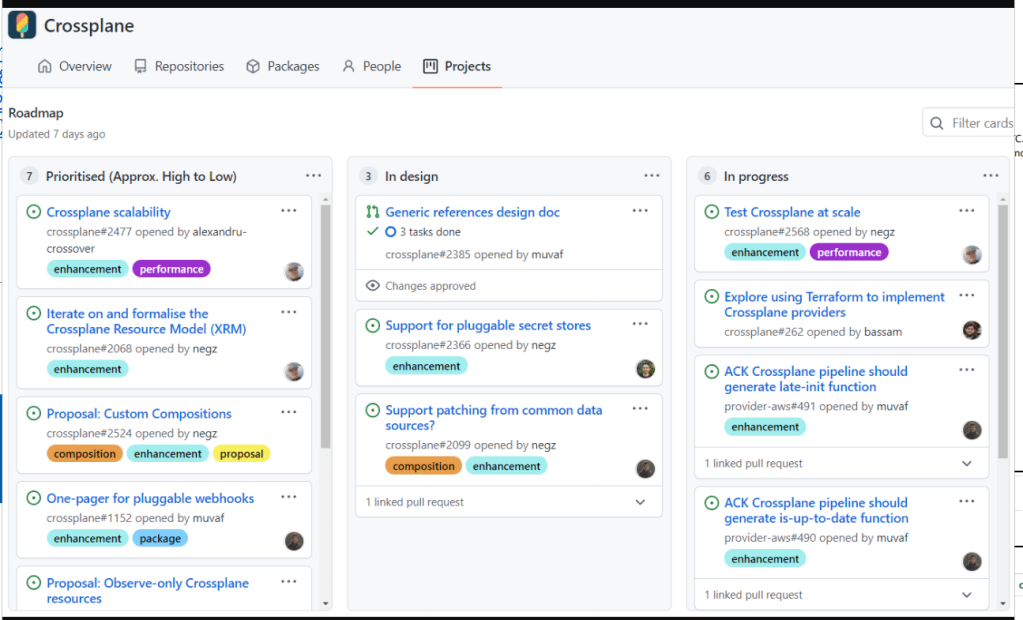Click open-issue icon beside Observe-only Crossplane resources
The height and width of the screenshot is (620, 1023).
click(33, 582)
